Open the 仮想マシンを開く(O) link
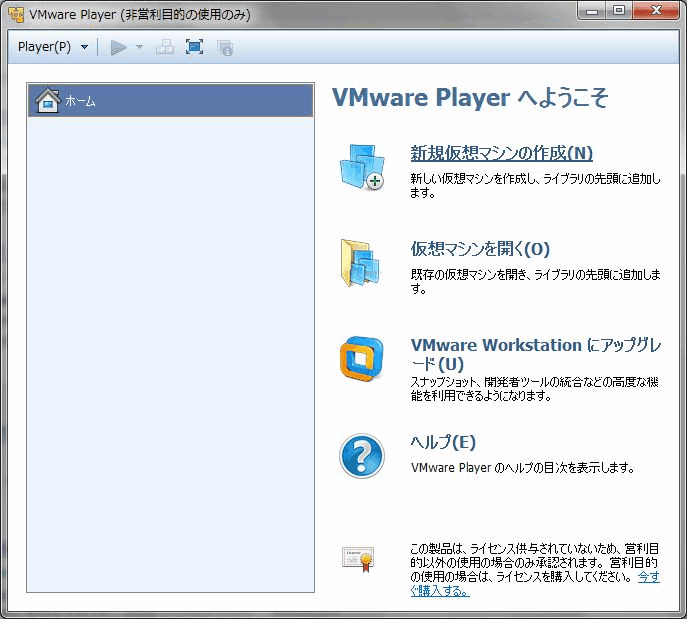Image resolution: width=687 pixels, height=619 pixels. click(x=480, y=249)
